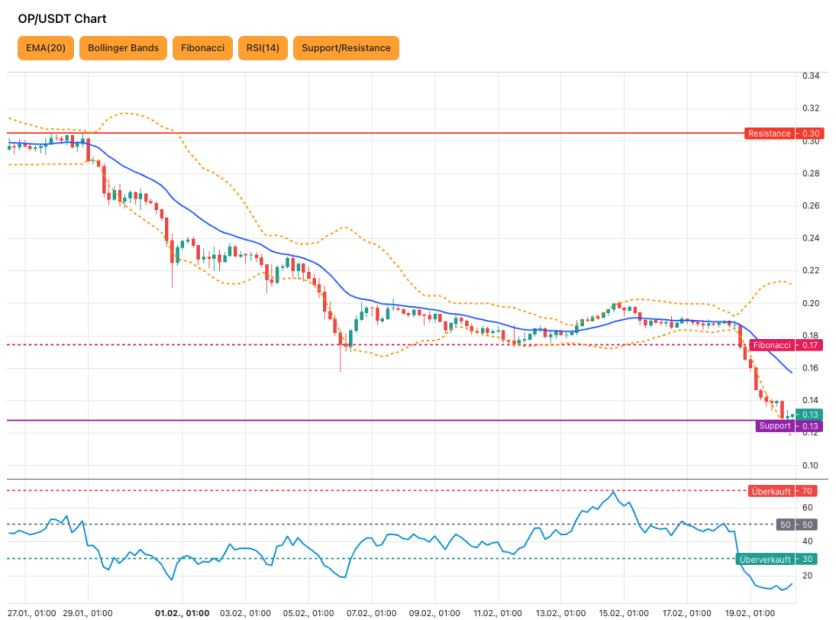The height and width of the screenshot is (620, 836).
Task: Toggle the EMA(20) indicator button
Action: [x=46, y=48]
